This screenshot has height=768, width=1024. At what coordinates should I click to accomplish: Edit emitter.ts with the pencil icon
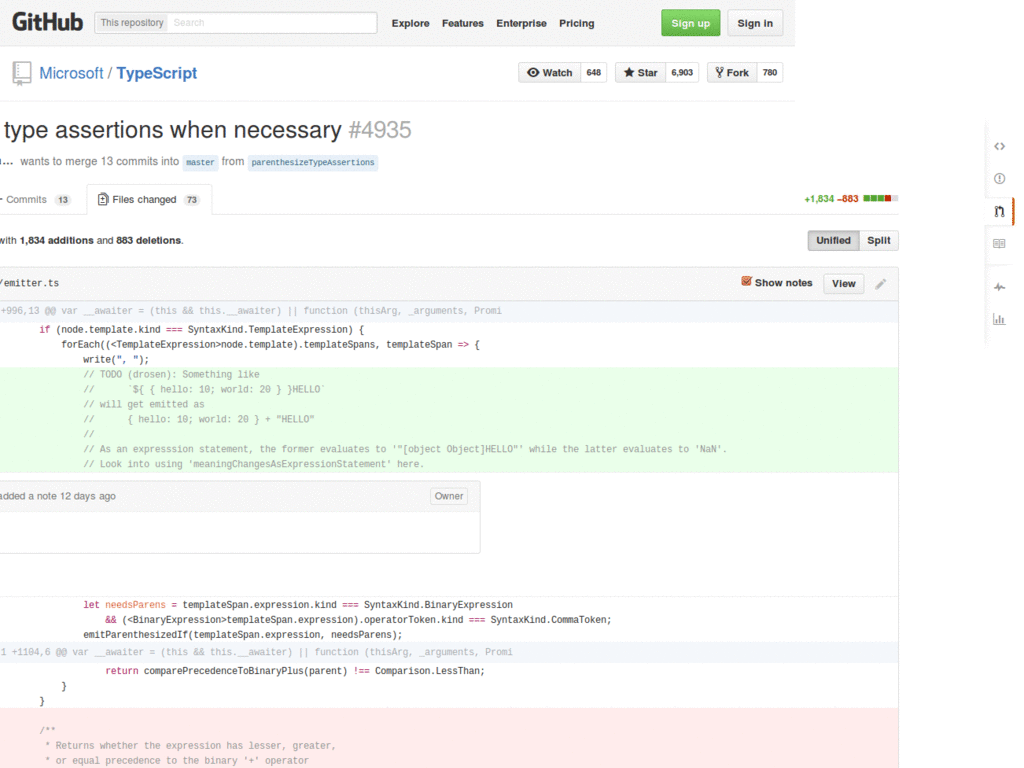pyautogui.click(x=880, y=283)
